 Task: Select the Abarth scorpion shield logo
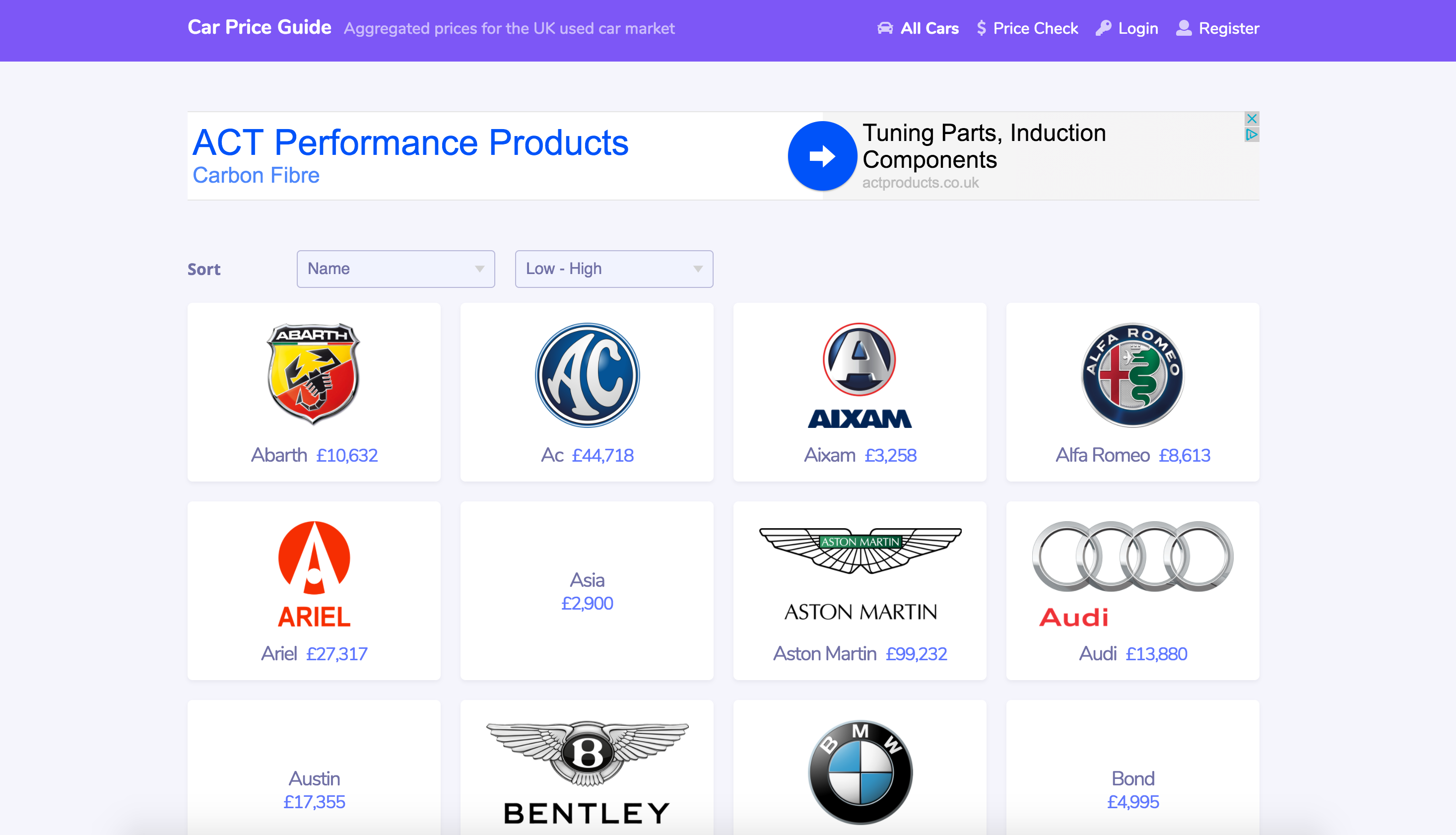click(x=314, y=376)
